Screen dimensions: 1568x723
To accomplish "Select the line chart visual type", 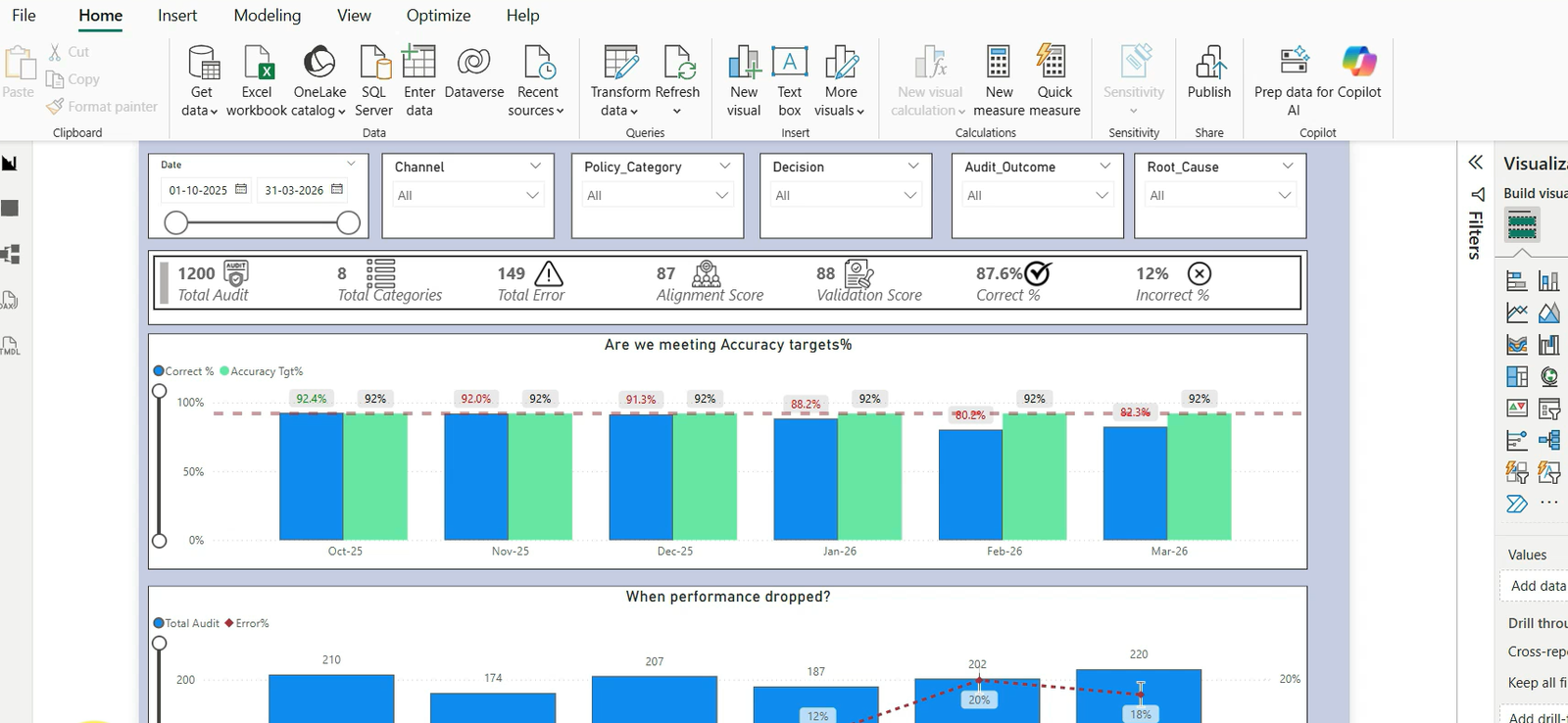I will coord(1517,313).
